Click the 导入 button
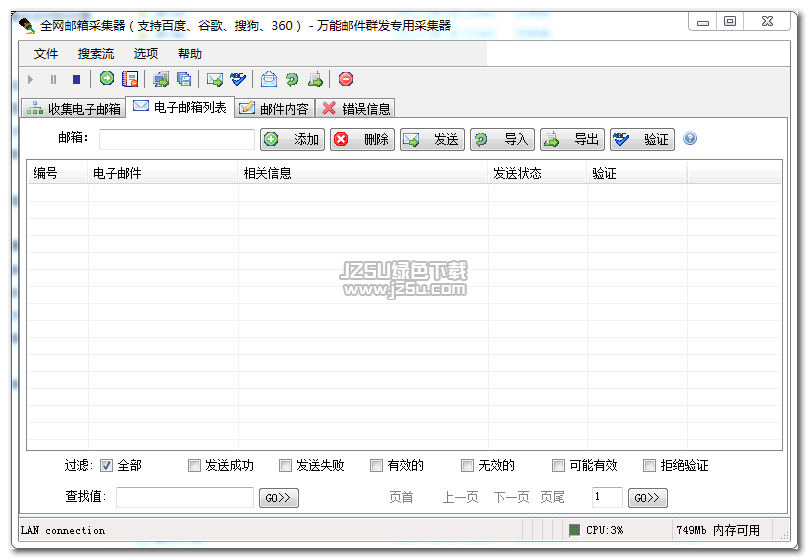The width and height of the screenshot is (809, 560). coord(503,139)
